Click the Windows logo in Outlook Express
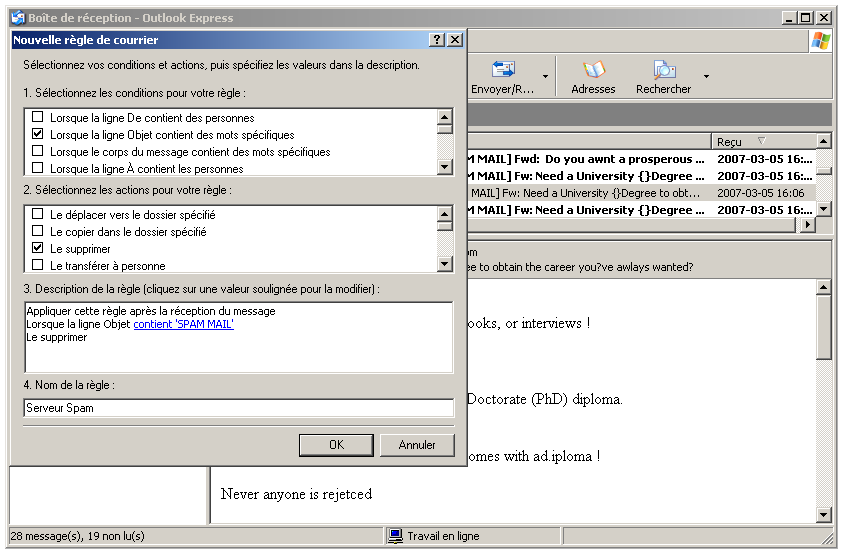Screen dimensions: 845x554 [x=820, y=41]
